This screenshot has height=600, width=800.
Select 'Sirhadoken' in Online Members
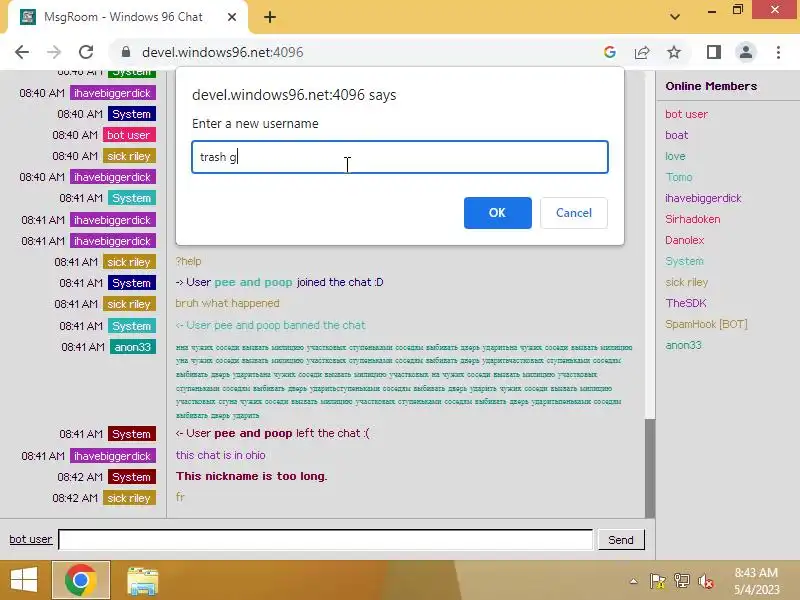(692, 219)
